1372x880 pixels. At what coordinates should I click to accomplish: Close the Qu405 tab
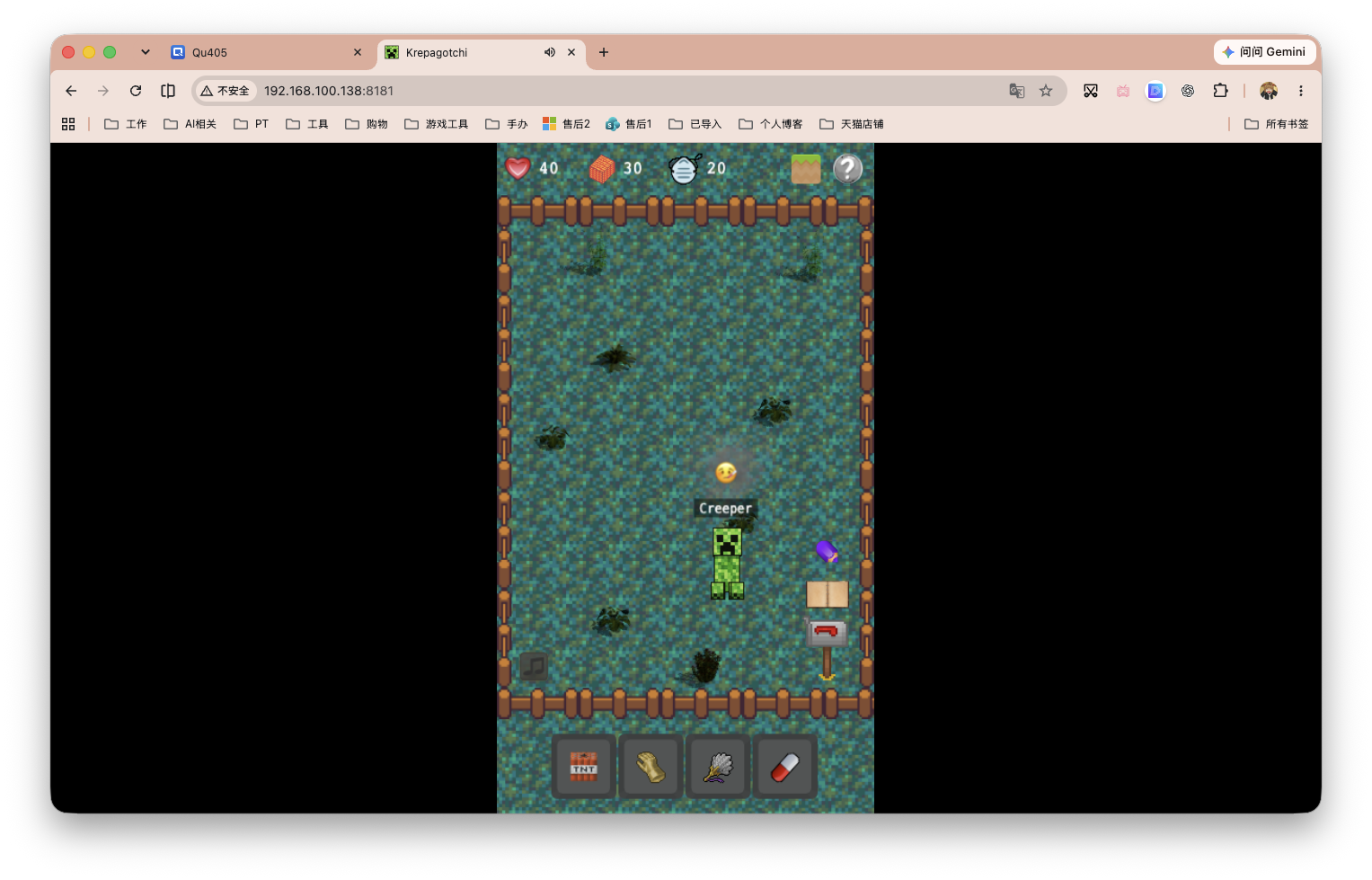coord(358,52)
